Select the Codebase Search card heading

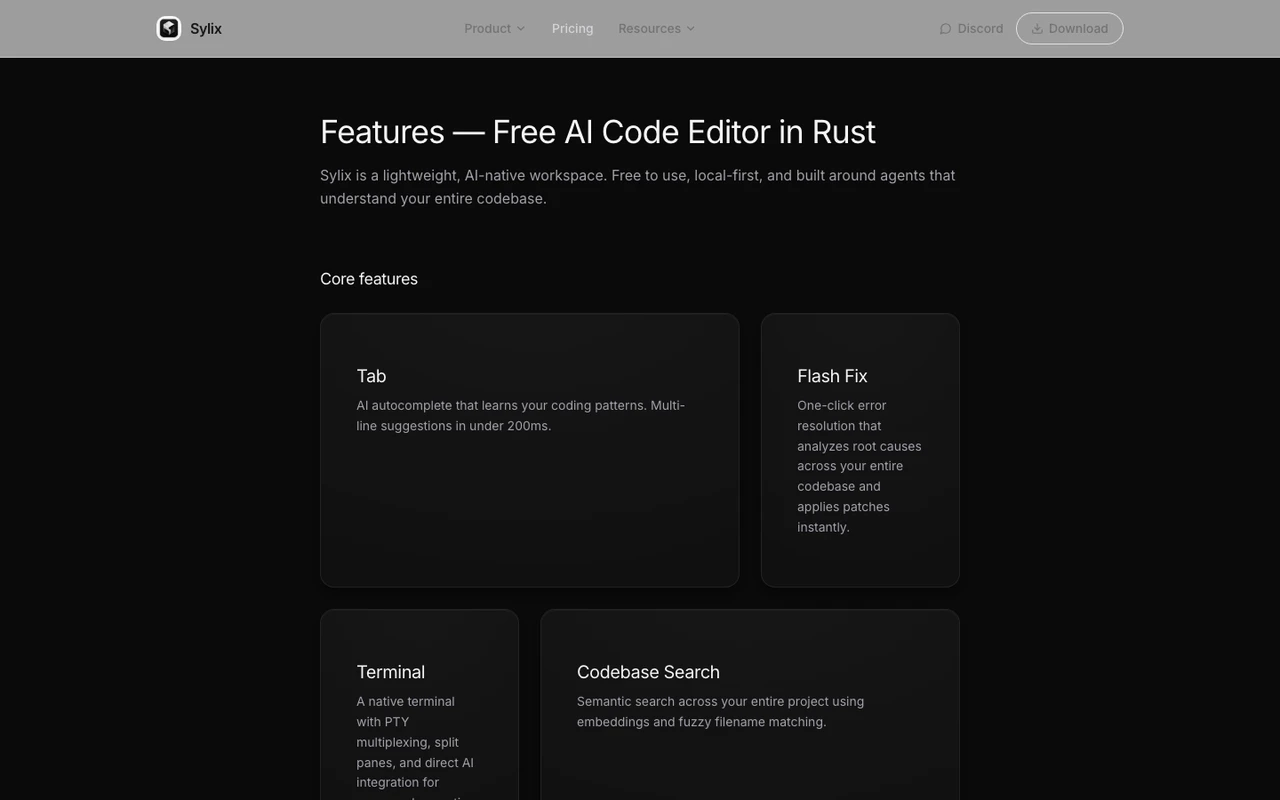tap(648, 672)
